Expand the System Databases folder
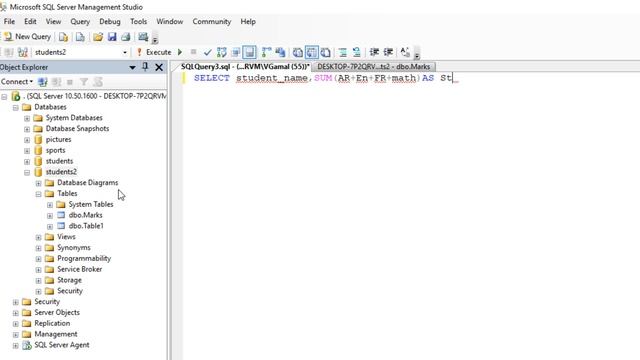The width and height of the screenshot is (640, 360). (x=27, y=118)
